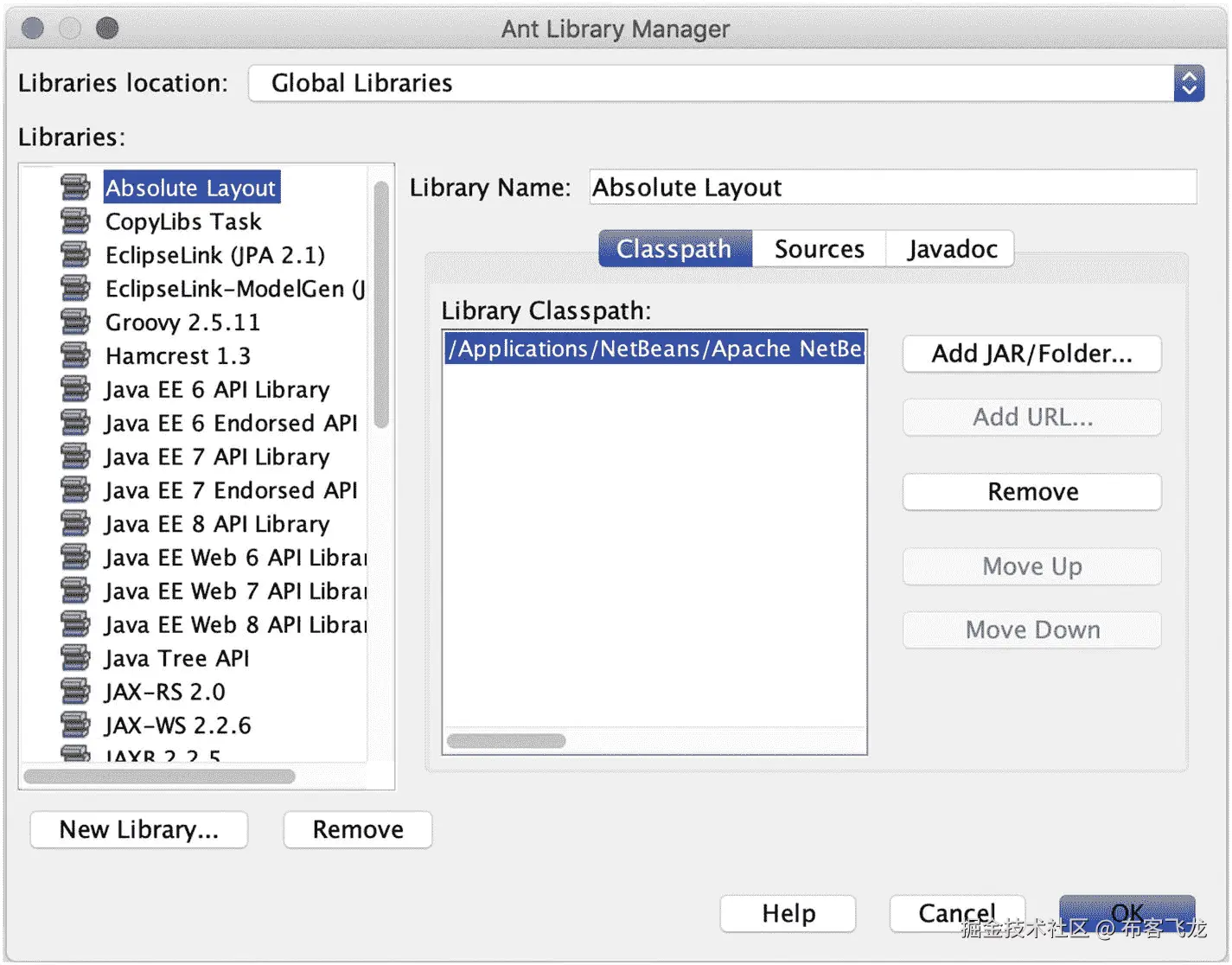This screenshot has height=965, width=1232.
Task: Cancel the Ant Library Manager dialog
Action: [957, 913]
